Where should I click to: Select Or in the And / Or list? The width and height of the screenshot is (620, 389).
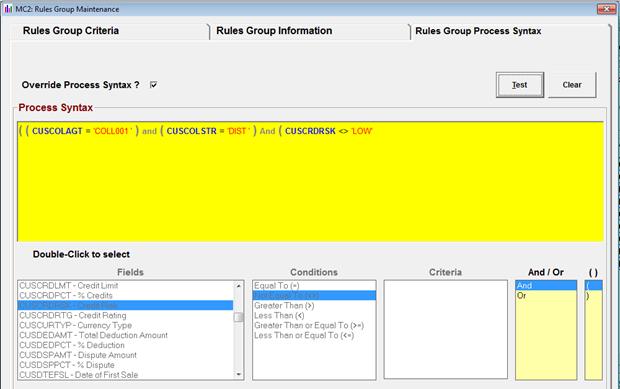click(x=546, y=295)
